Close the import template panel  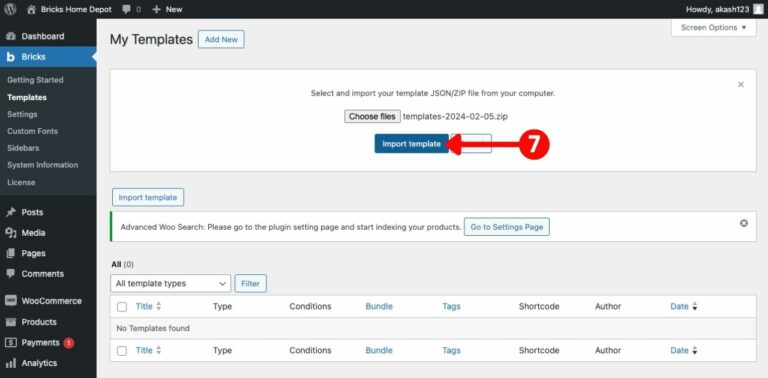(x=741, y=85)
